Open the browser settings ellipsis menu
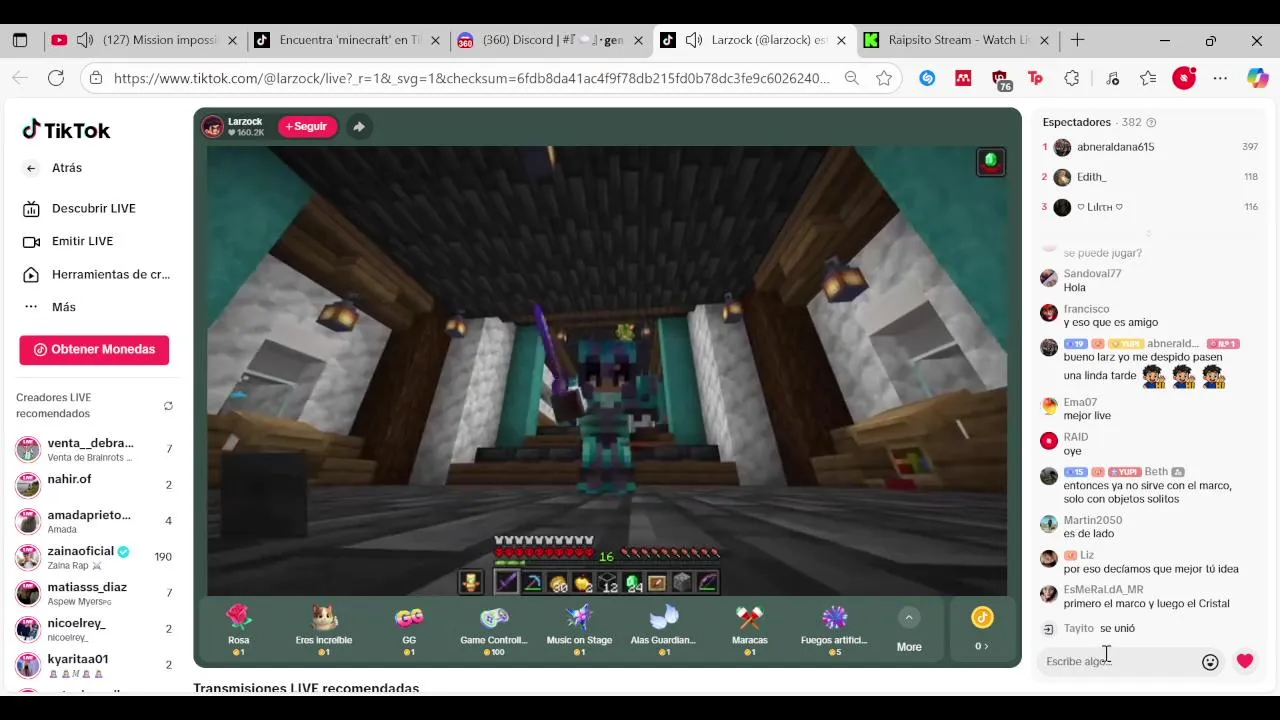Image resolution: width=1280 pixels, height=720 pixels. 1220,78
